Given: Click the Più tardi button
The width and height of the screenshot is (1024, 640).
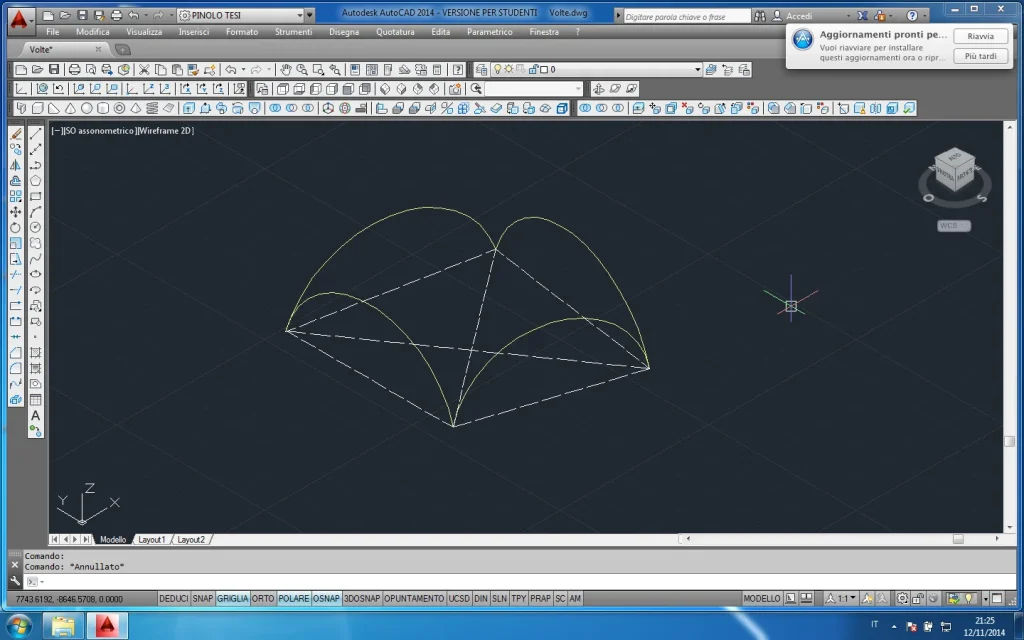Looking at the screenshot, I should [x=980, y=56].
